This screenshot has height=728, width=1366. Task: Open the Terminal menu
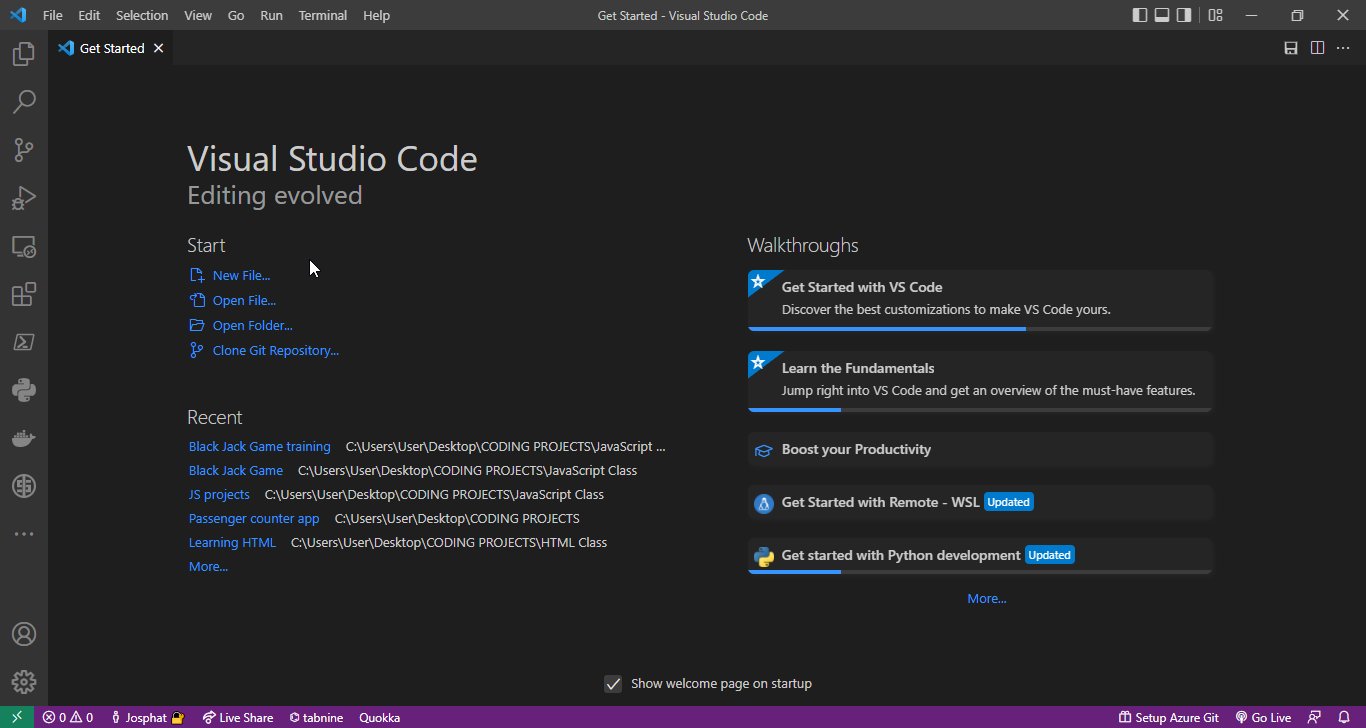point(323,15)
